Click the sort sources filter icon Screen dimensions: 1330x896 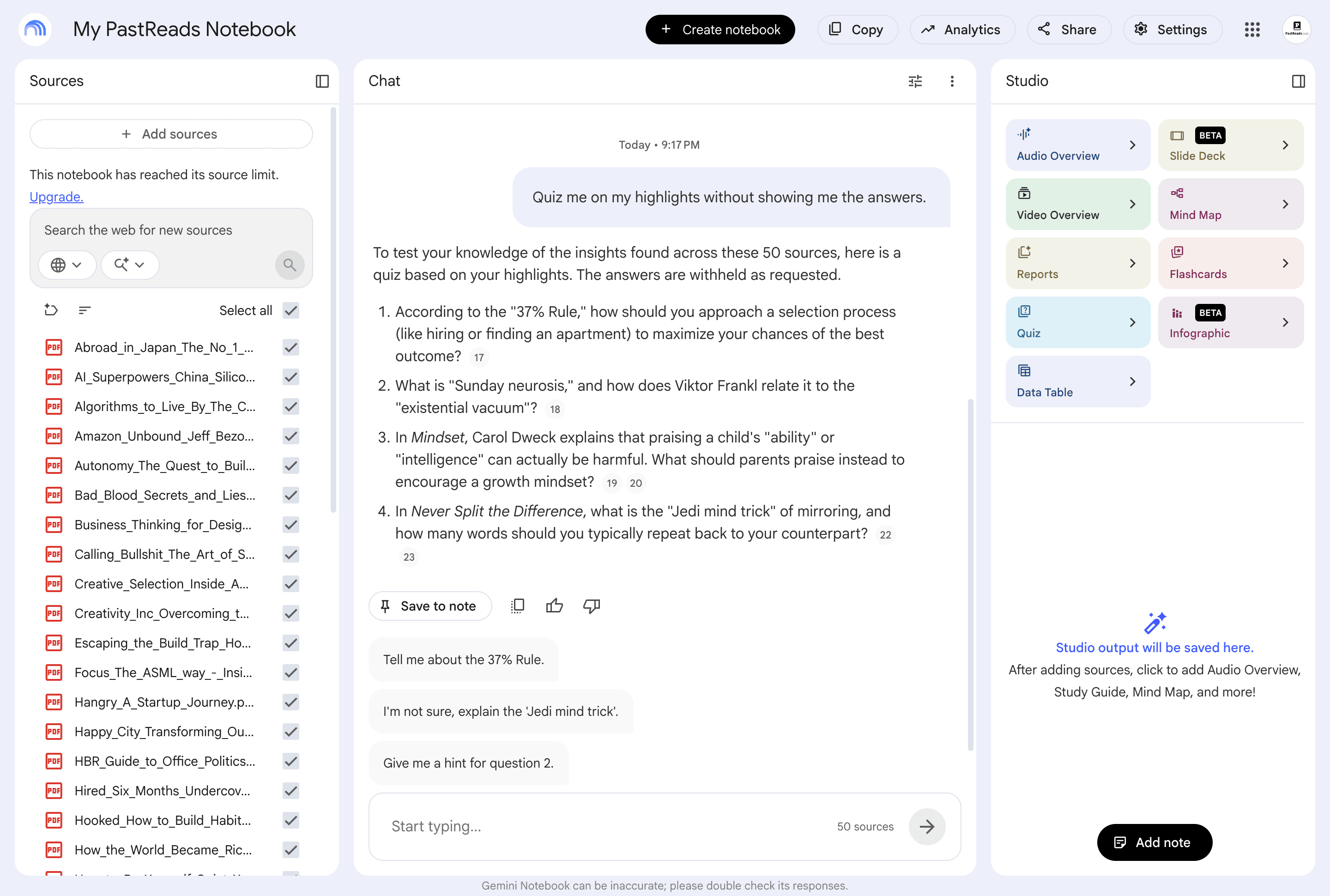[x=85, y=310]
